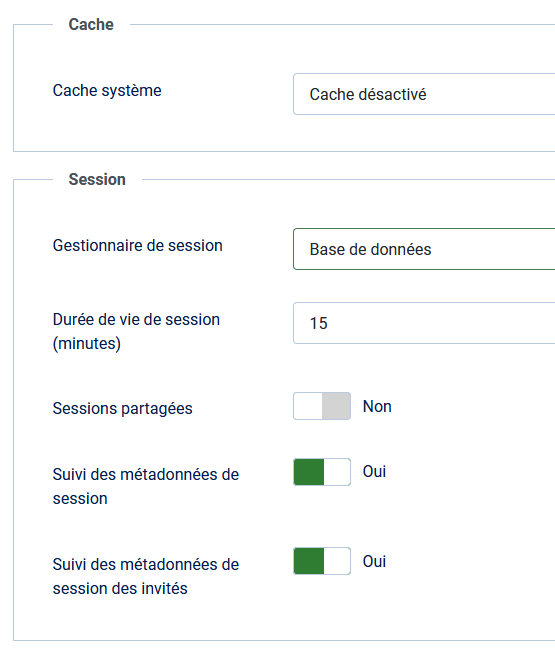The width and height of the screenshot is (555, 661).
Task: Click the Non label for shared sessions
Action: click(x=377, y=406)
